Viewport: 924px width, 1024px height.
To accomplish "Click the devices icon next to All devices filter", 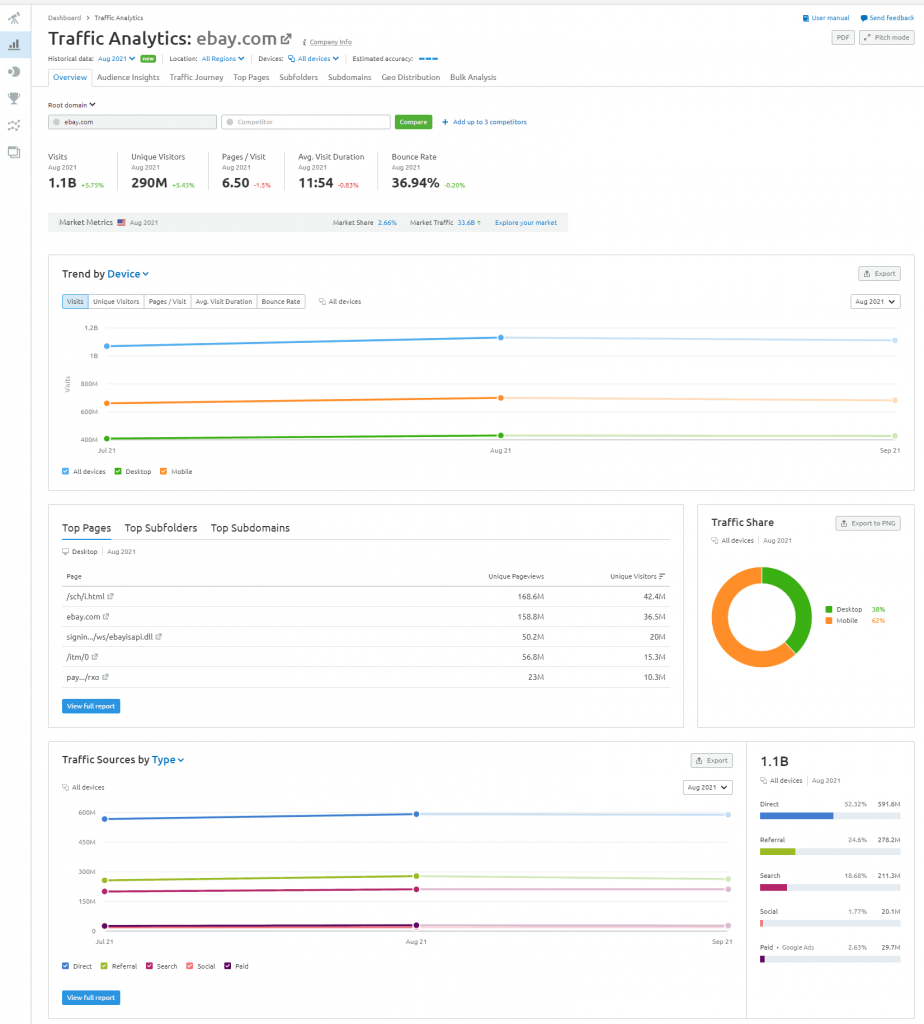I will (x=291, y=59).
